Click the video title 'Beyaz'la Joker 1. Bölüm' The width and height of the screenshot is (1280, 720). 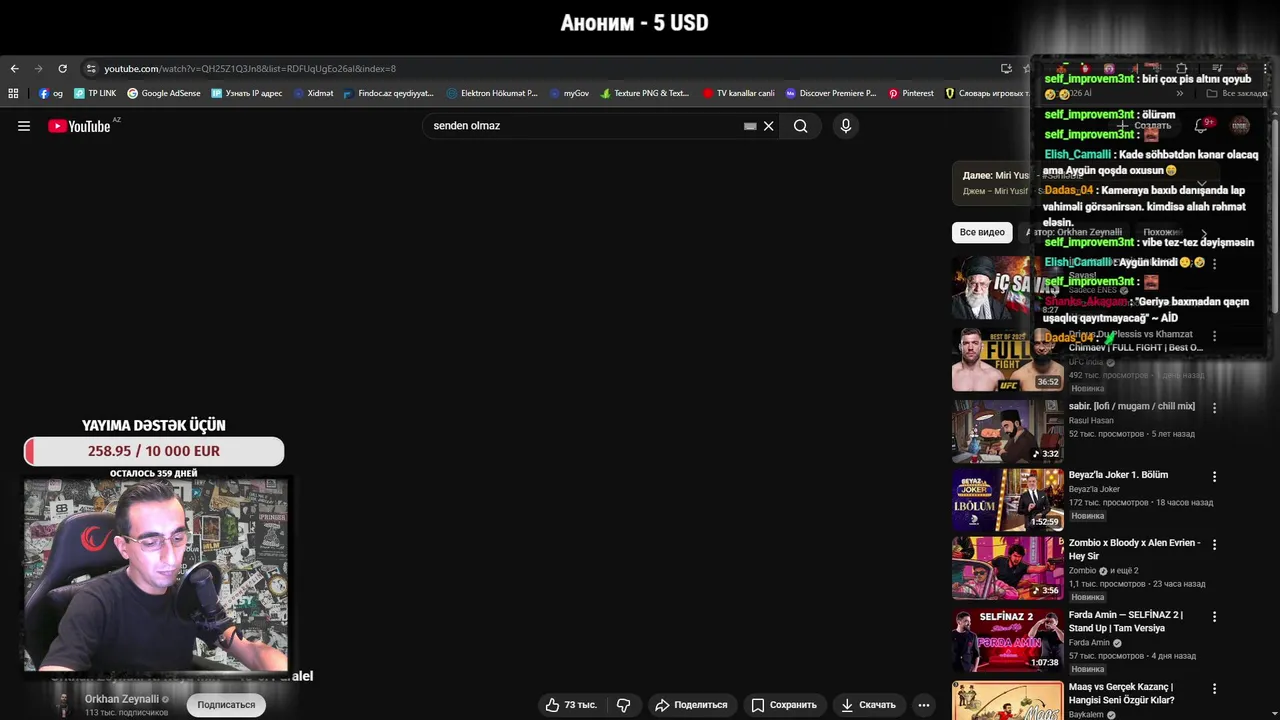(1118, 475)
